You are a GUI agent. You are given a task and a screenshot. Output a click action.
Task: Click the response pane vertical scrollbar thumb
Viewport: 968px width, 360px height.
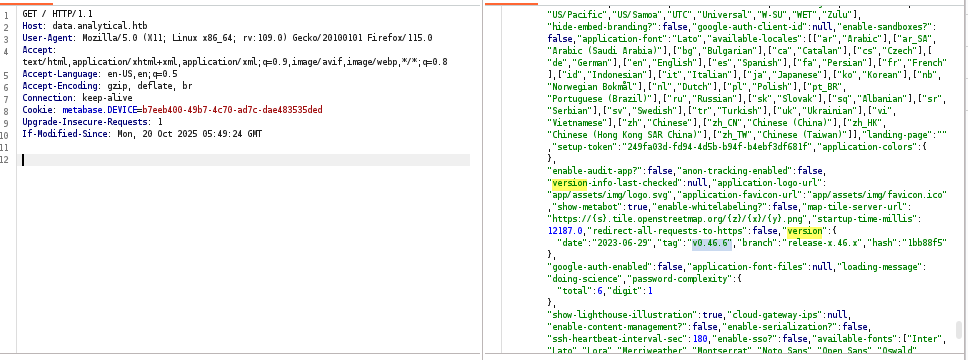coord(959,330)
